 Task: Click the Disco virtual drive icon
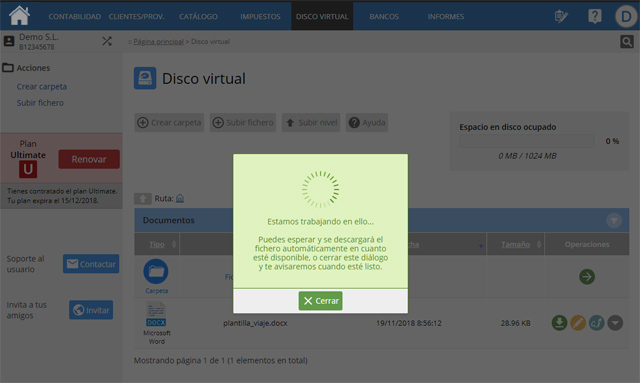point(145,78)
